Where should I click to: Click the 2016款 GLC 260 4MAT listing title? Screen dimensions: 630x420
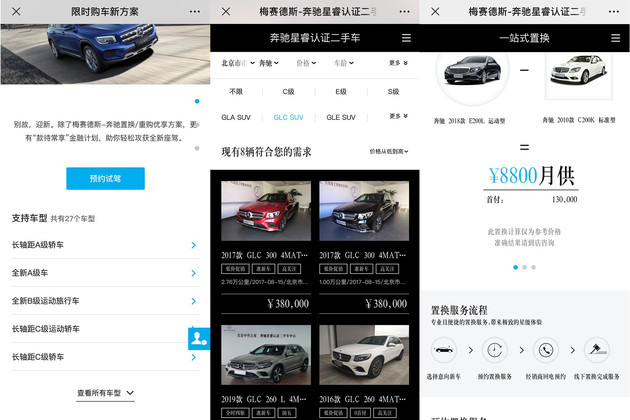click(362, 399)
